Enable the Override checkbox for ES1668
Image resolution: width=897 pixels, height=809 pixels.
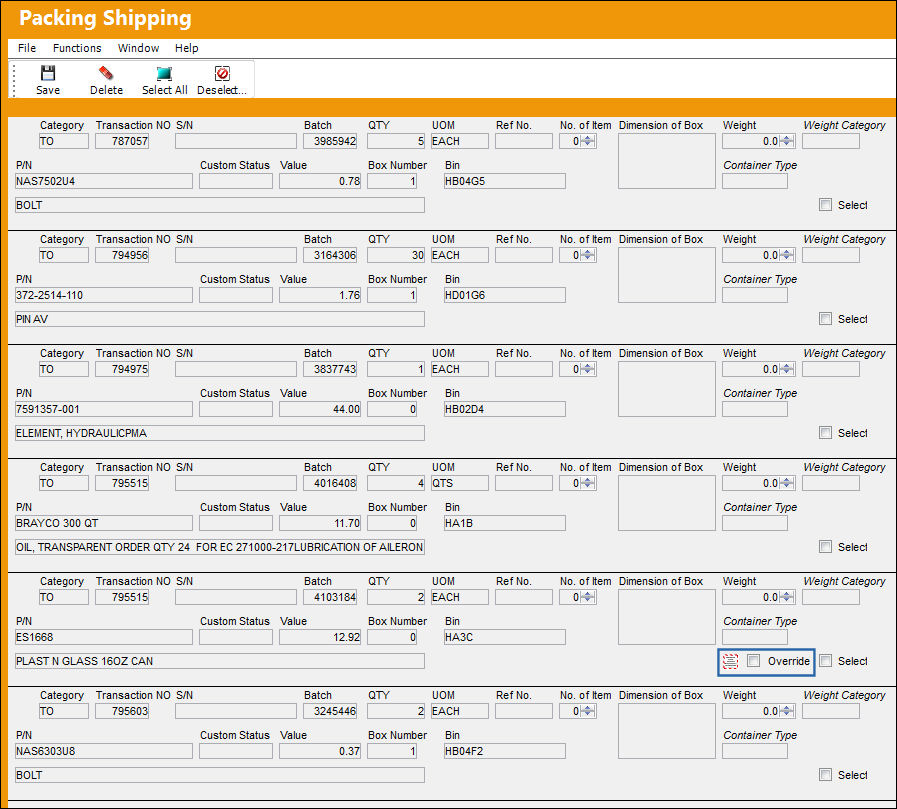pyautogui.click(x=754, y=661)
